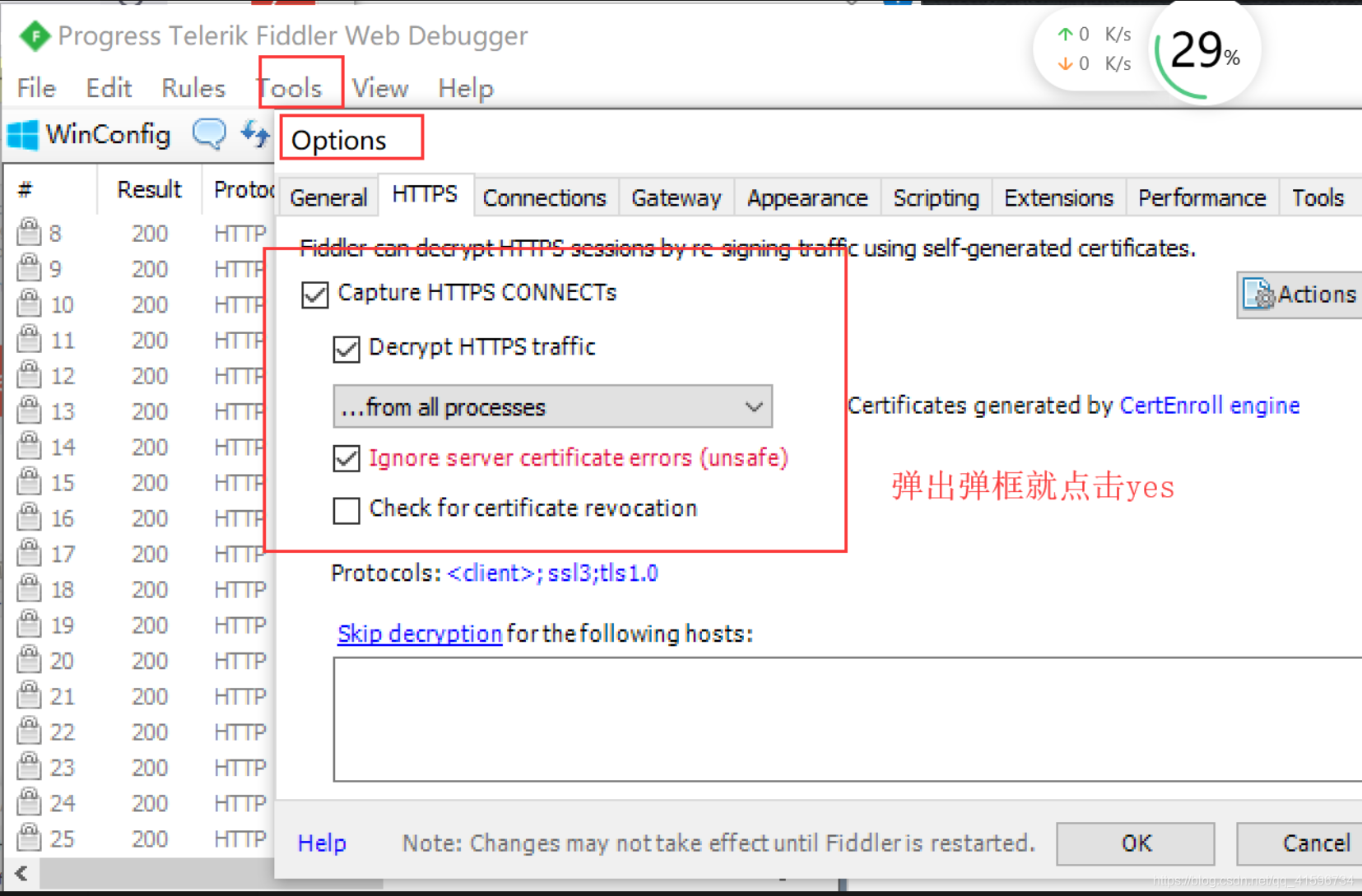The image size is (1362, 896).
Task: Click the lock icon for session 18
Action: [29, 588]
